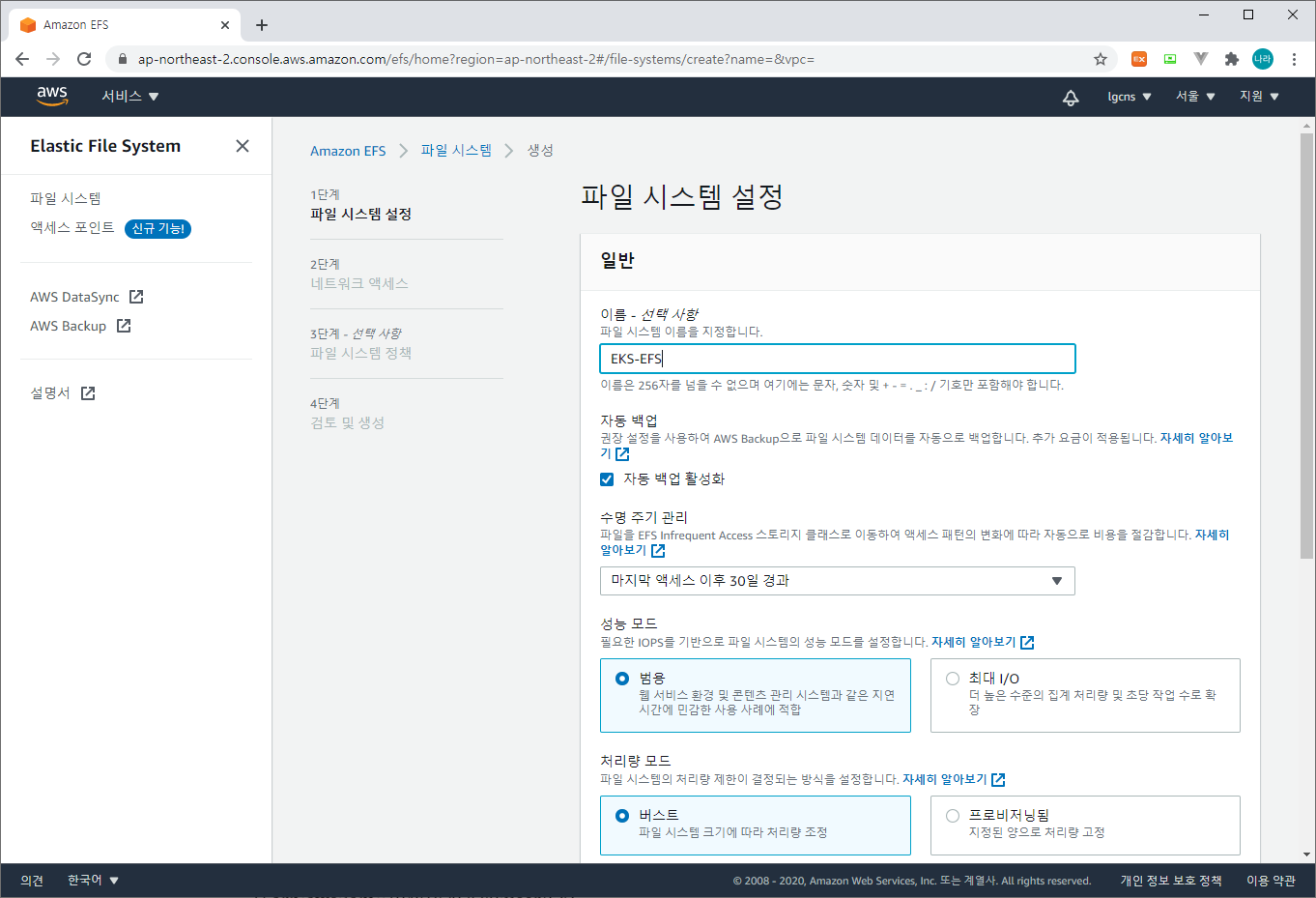Click the AWS logo home icon

tap(52, 96)
